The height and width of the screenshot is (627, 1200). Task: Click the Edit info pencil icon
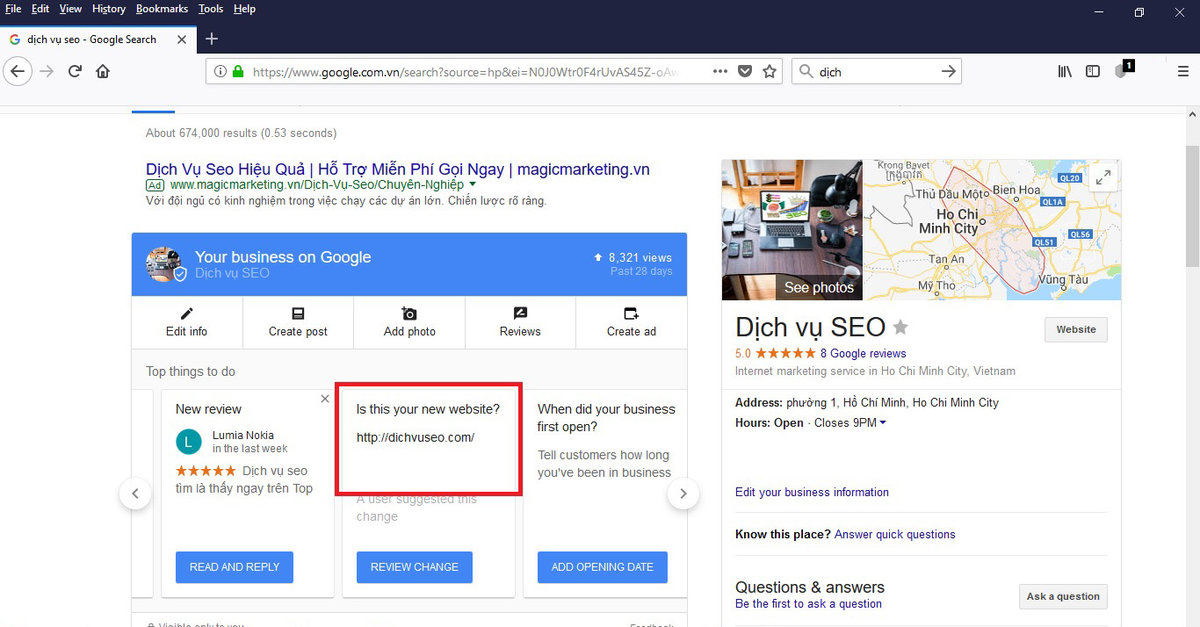point(186,314)
